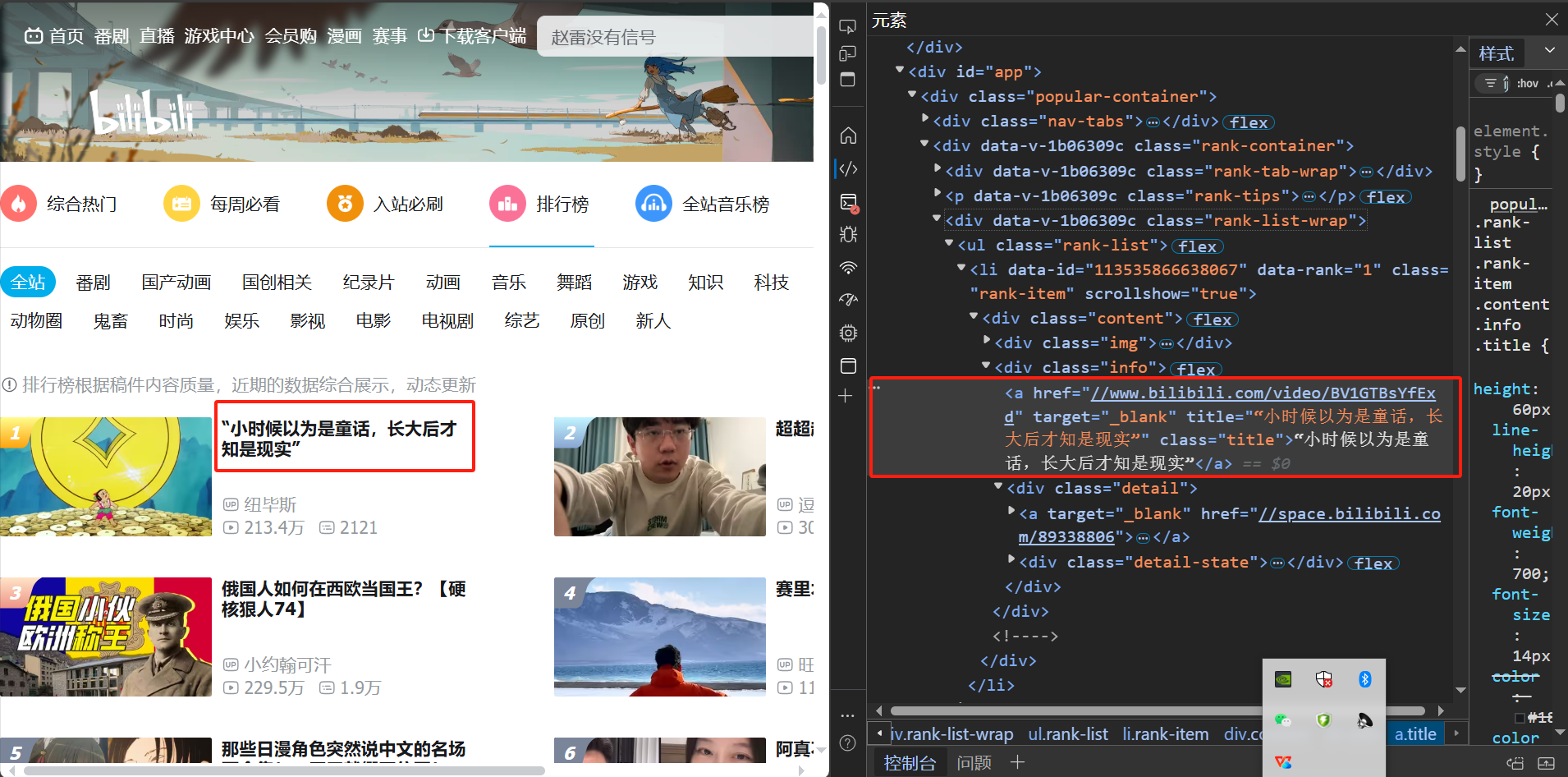Open the video title 小时候以为是童话 link
This screenshot has height=777, width=1568.
coord(340,439)
